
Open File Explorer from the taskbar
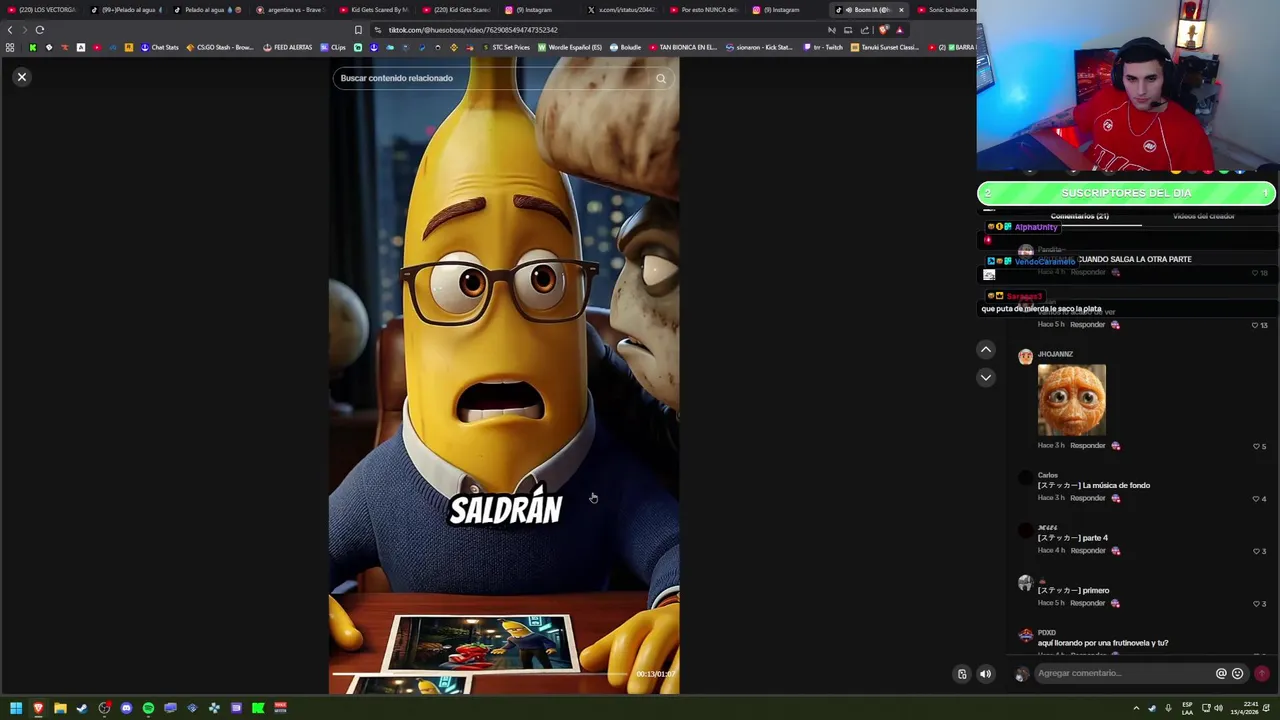(60, 708)
